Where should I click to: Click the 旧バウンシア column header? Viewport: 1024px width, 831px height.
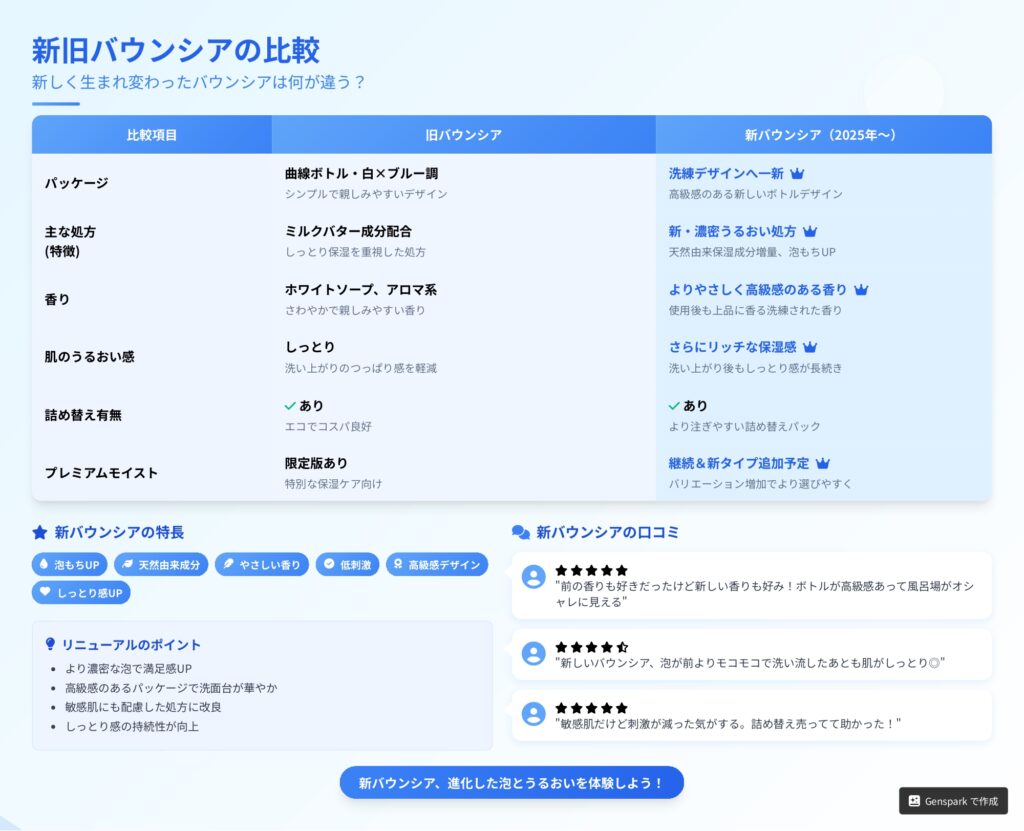pyautogui.click(x=464, y=135)
